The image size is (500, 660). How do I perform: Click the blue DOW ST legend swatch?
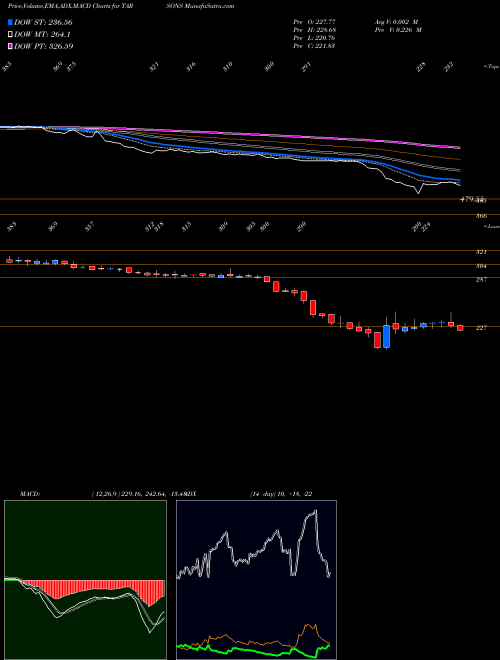point(11,23)
